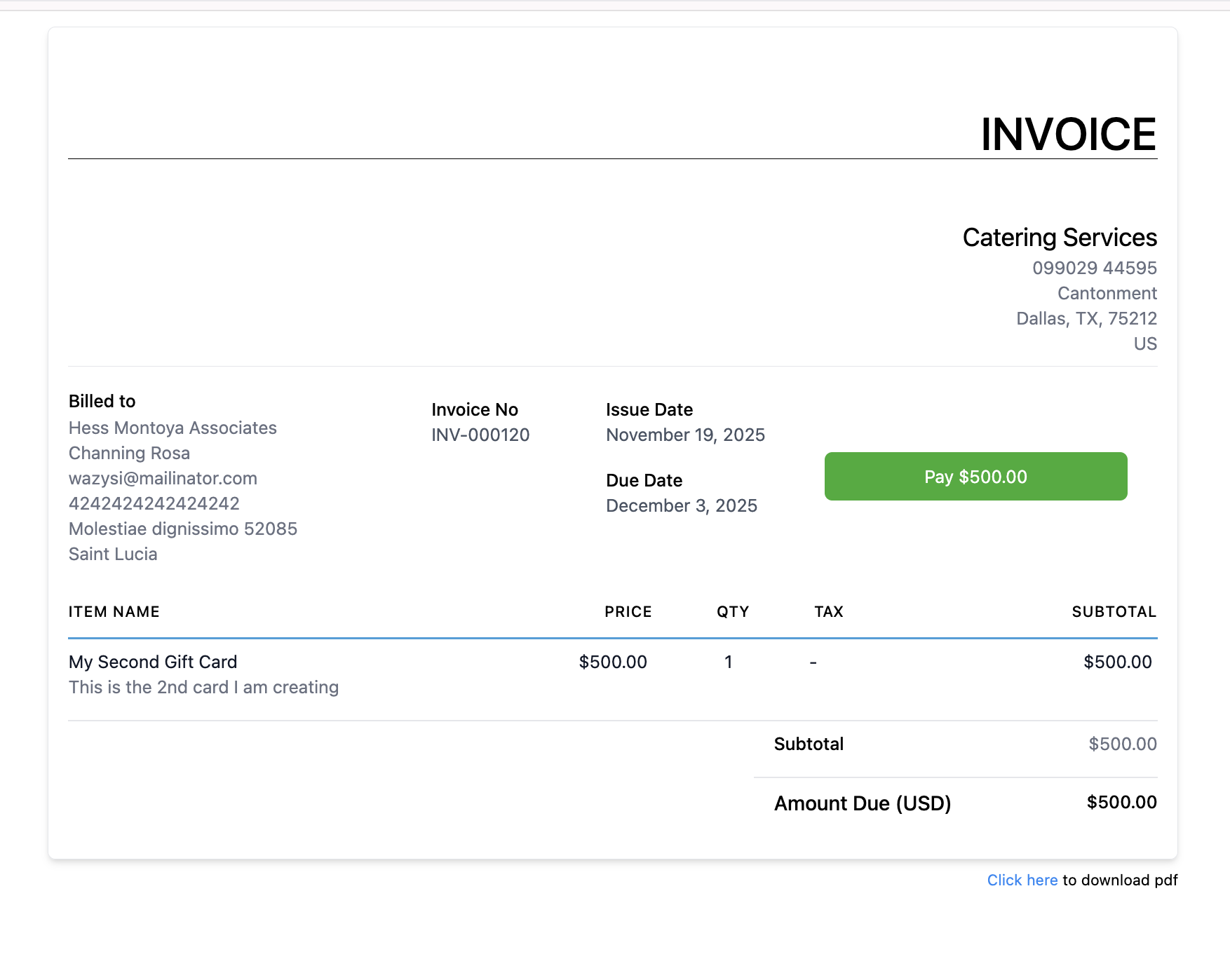Click the Catering Services company name

1060,238
